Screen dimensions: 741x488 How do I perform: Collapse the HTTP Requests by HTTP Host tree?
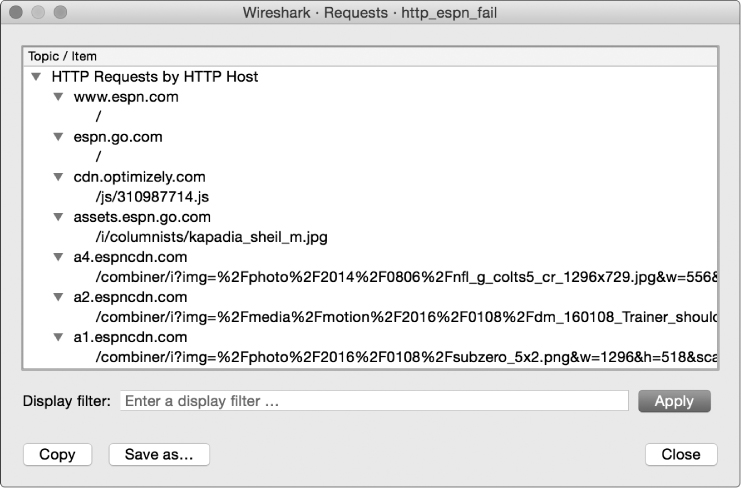(36, 77)
